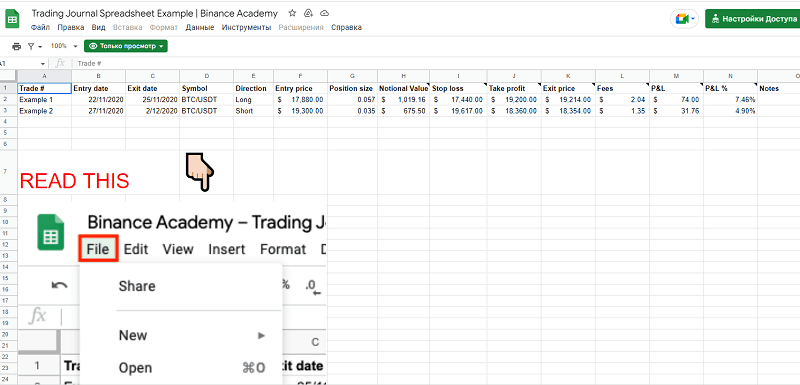Image resolution: width=800 pixels, height=385 pixels.
Task: Click the greyed-out Расширения menu
Action: tap(301, 28)
